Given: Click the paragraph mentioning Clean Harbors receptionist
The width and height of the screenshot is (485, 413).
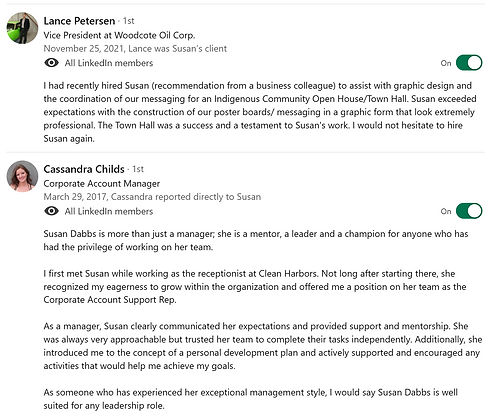Looking at the screenshot, I should 255,287.
